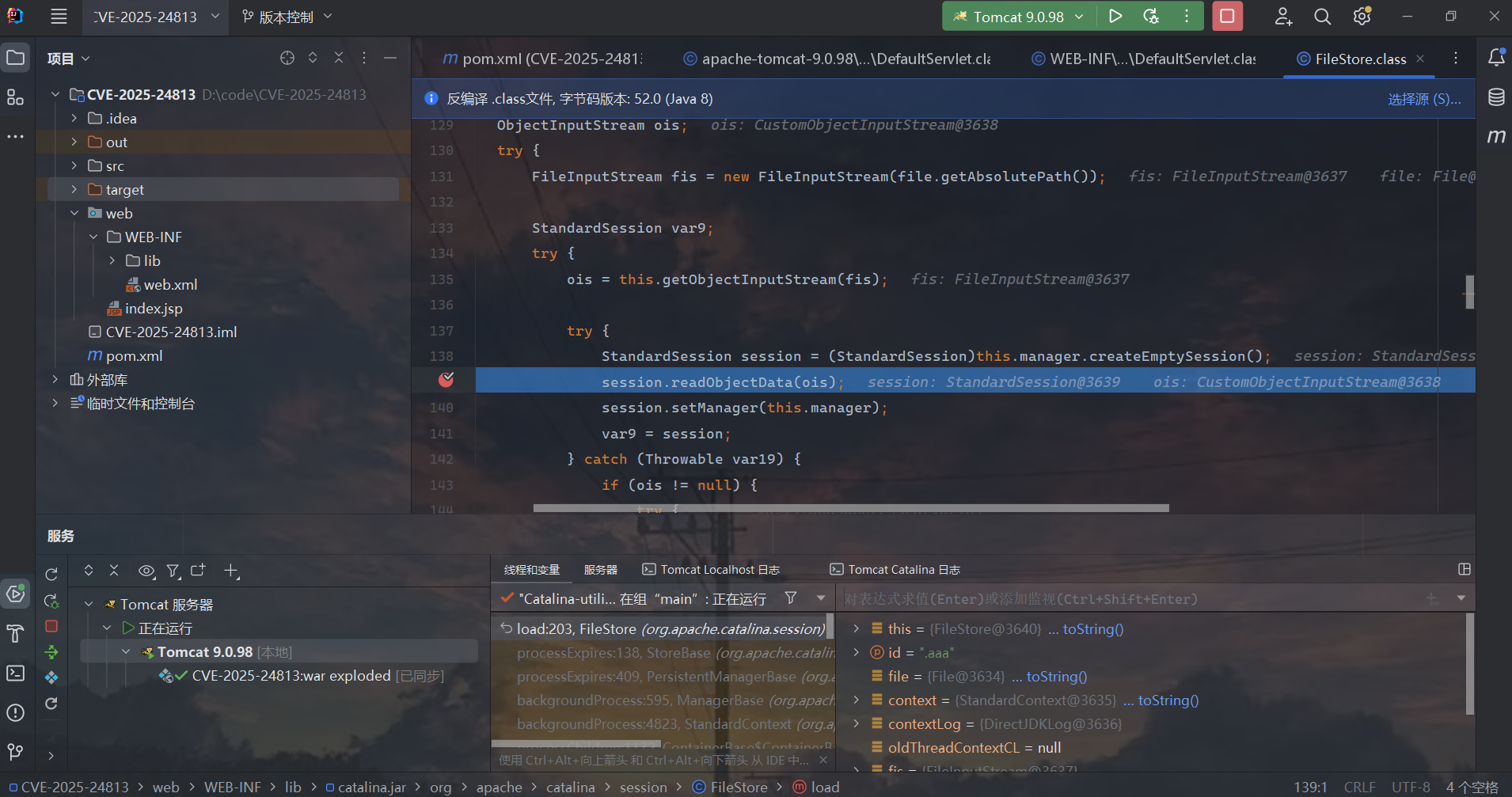
Task: Toggle the breakpoint on line 139
Action: pos(446,380)
